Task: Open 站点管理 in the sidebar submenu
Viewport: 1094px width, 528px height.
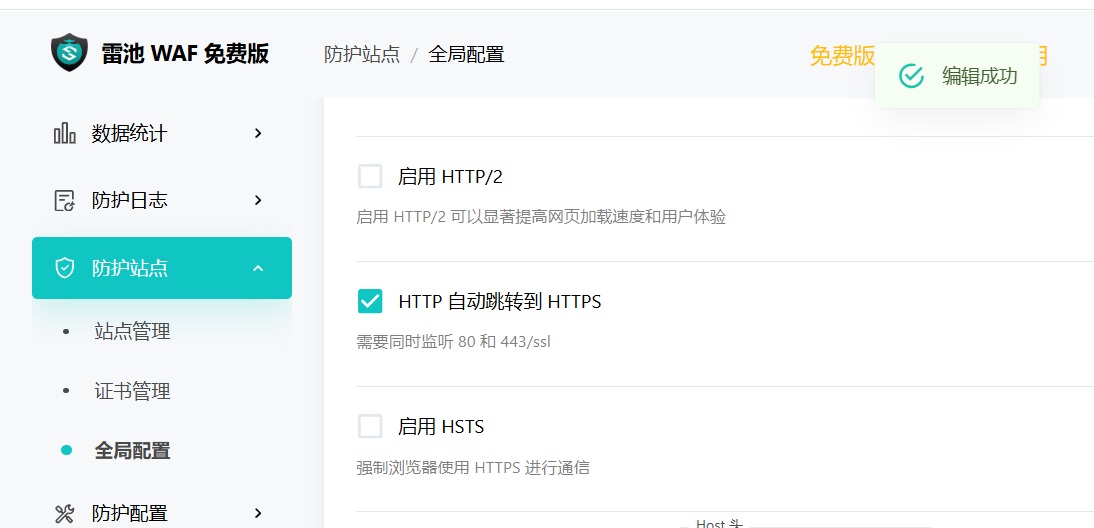Action: click(132, 331)
